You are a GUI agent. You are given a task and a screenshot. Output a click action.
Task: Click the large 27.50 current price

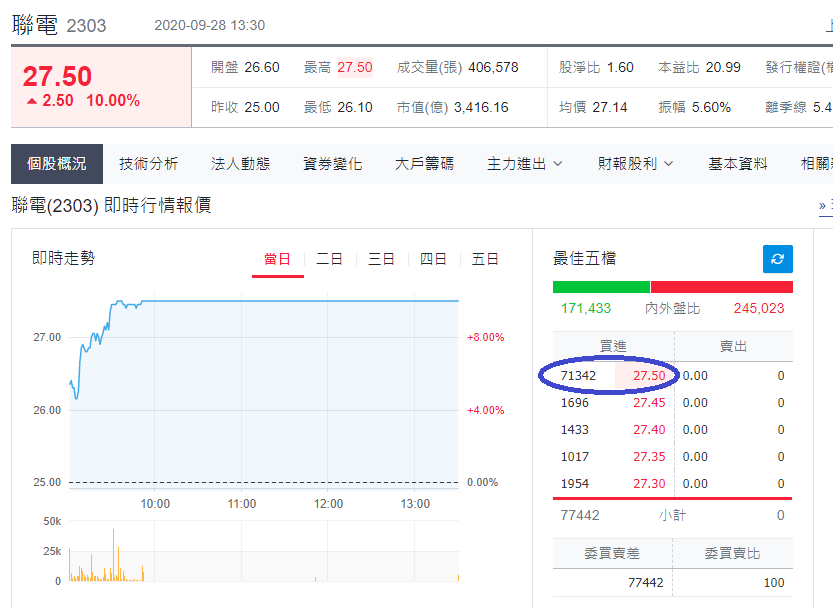point(57,77)
